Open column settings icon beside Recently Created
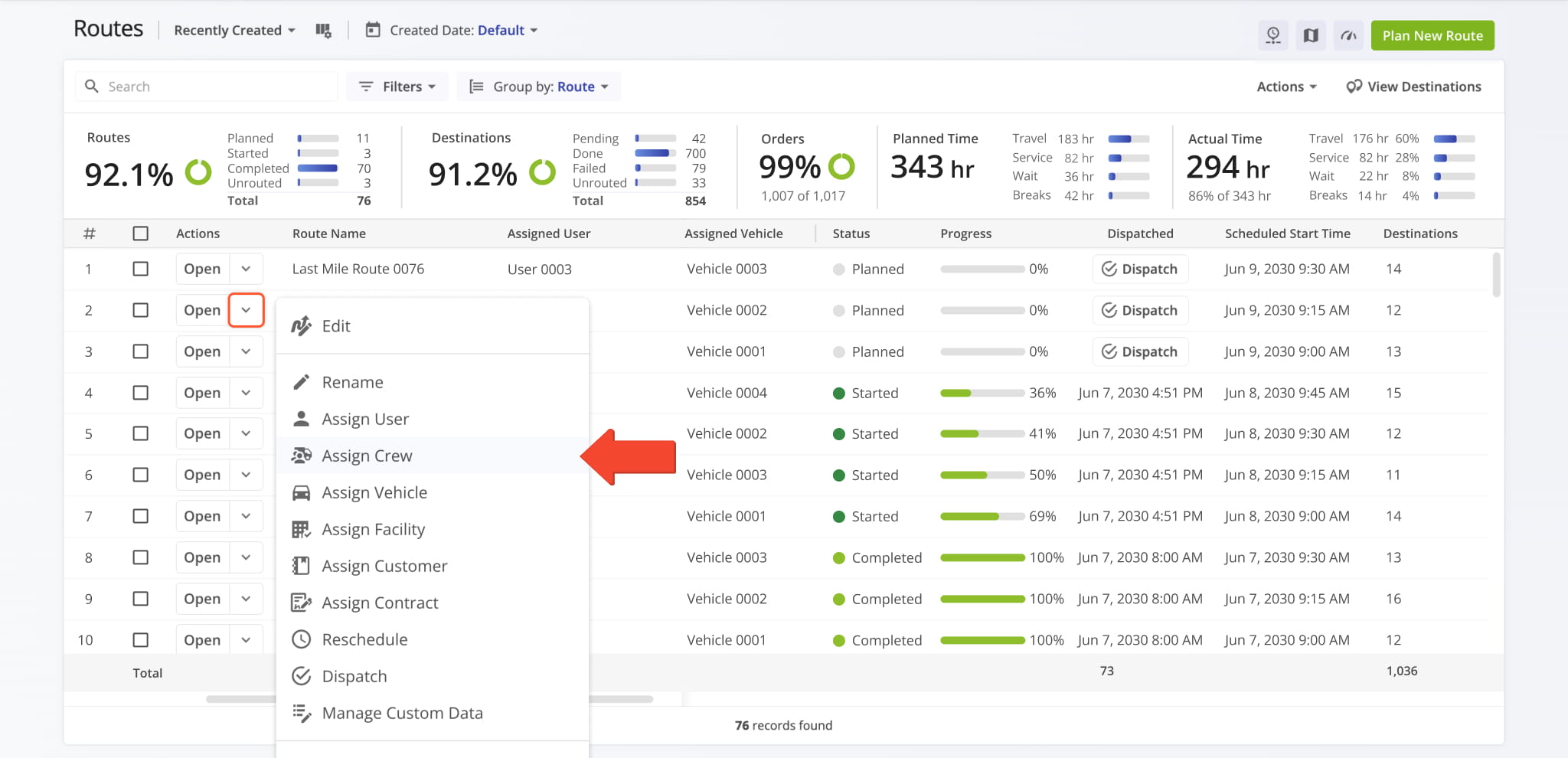This screenshot has width=1568, height=758. 323,31
